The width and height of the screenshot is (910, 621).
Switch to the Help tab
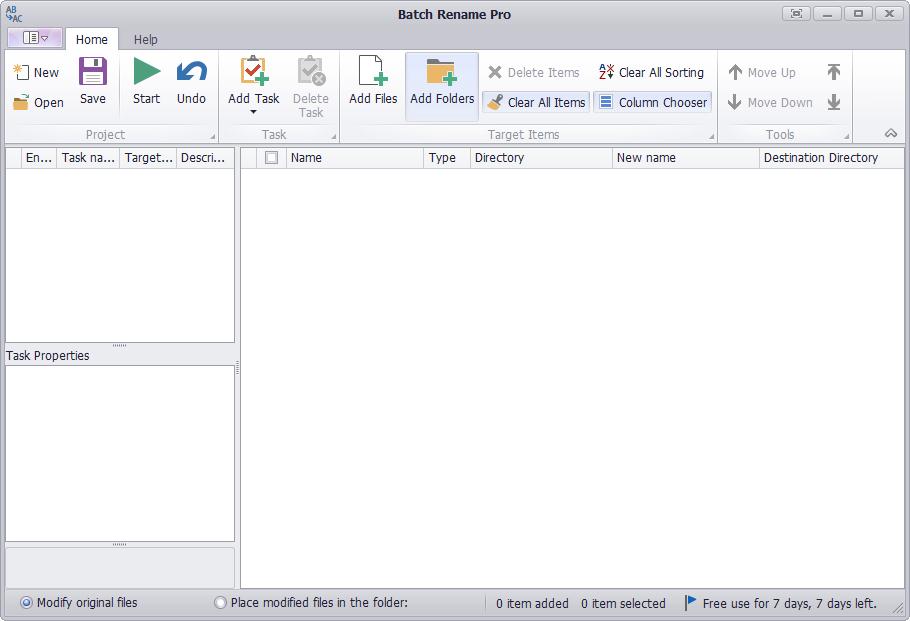tap(146, 39)
